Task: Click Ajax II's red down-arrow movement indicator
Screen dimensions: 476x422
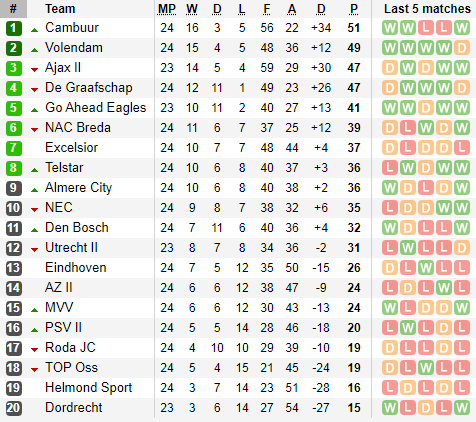Action: tap(34, 70)
